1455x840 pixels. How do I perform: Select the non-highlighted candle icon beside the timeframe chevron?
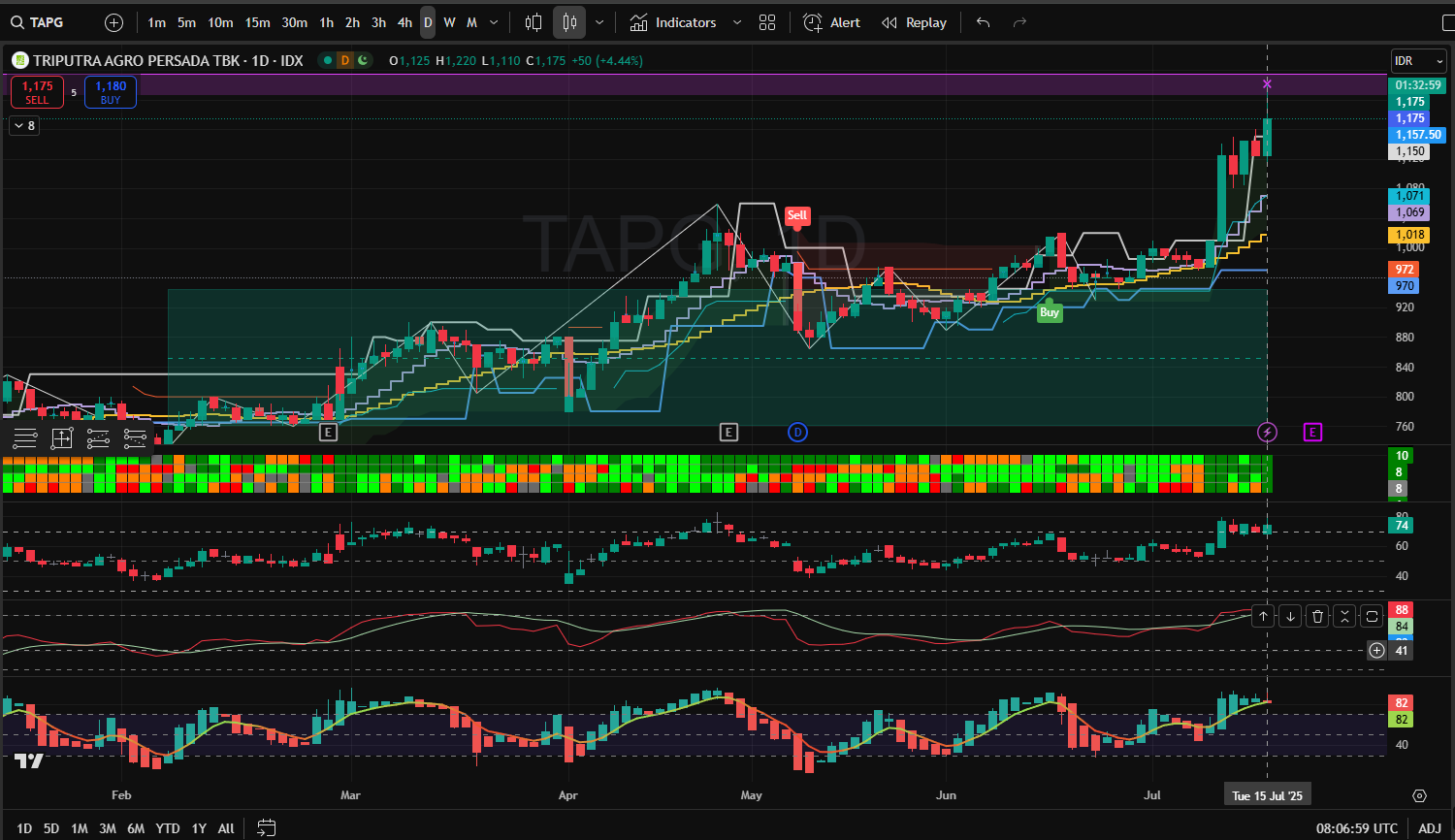click(533, 22)
